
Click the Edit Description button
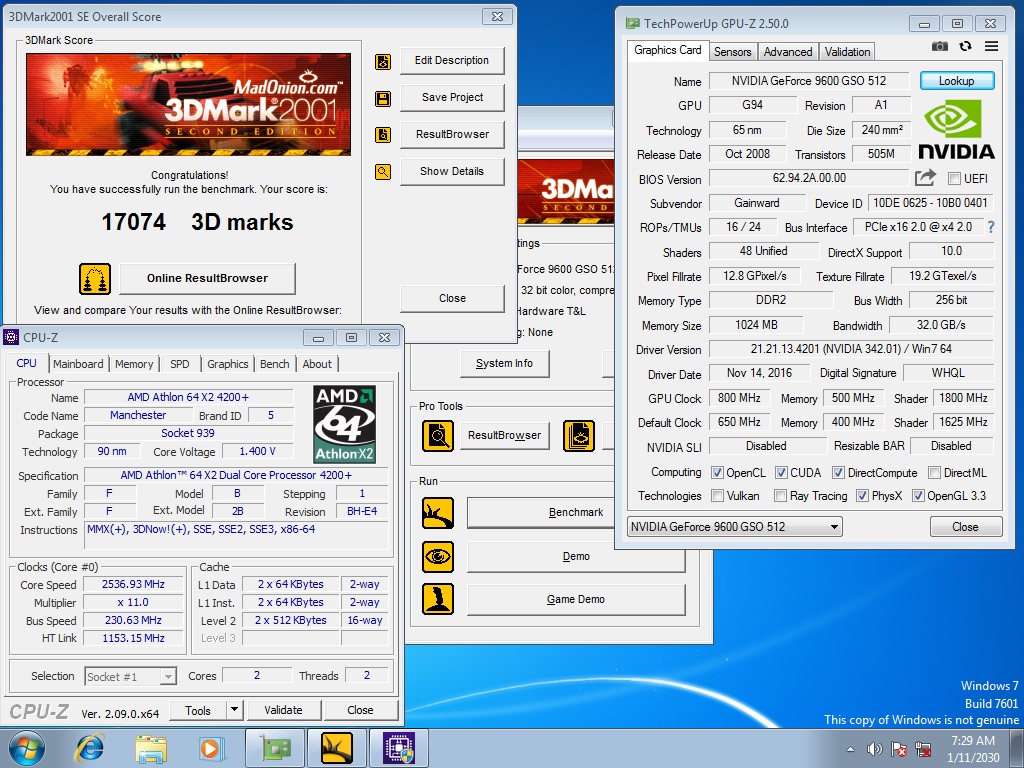click(x=452, y=60)
